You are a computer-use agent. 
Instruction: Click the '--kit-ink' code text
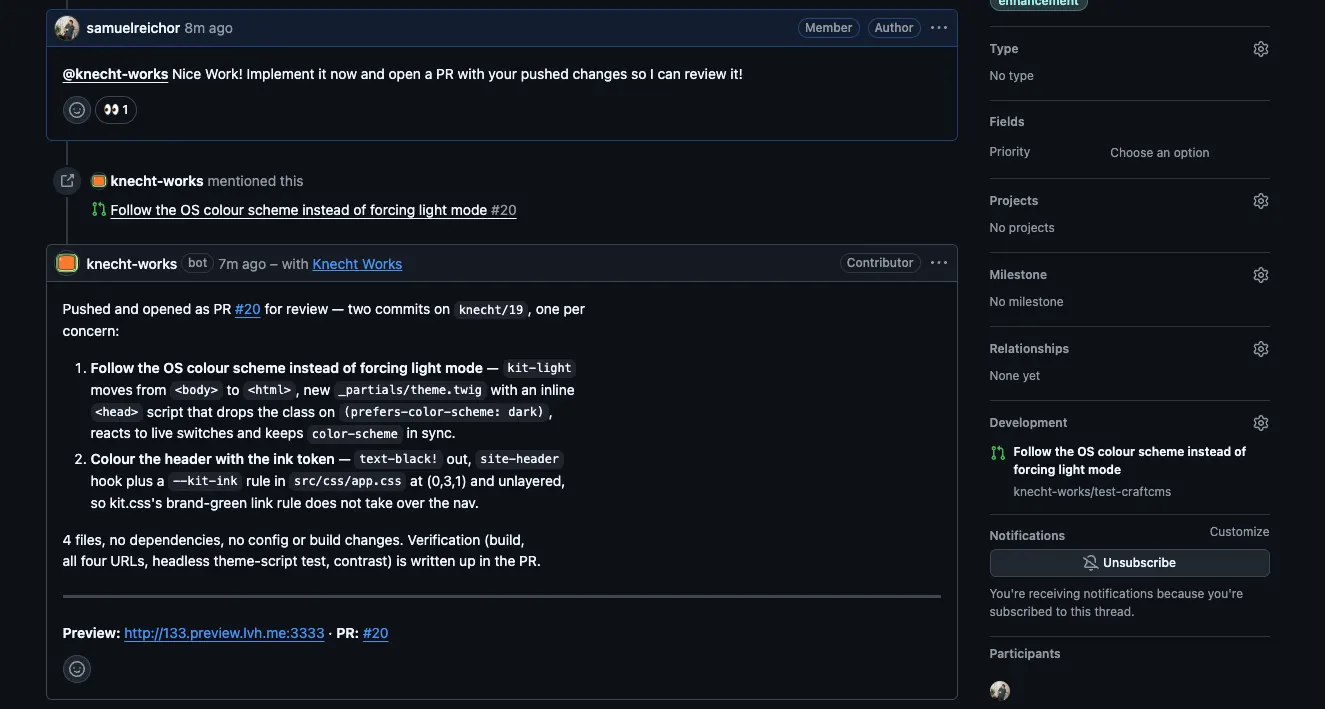click(204, 481)
